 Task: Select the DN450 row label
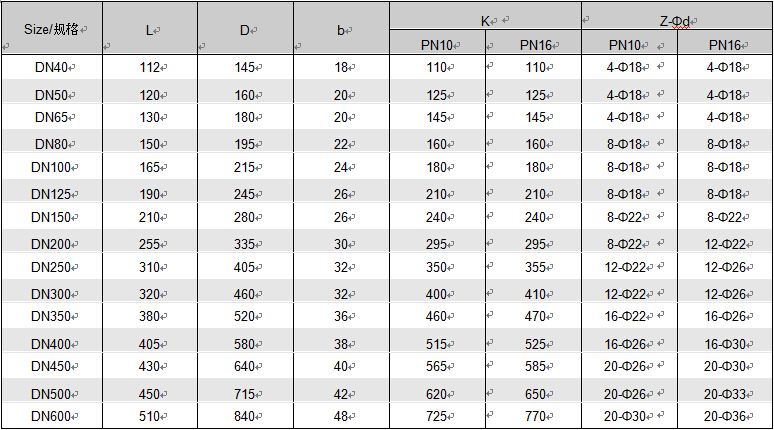pyautogui.click(x=50, y=366)
